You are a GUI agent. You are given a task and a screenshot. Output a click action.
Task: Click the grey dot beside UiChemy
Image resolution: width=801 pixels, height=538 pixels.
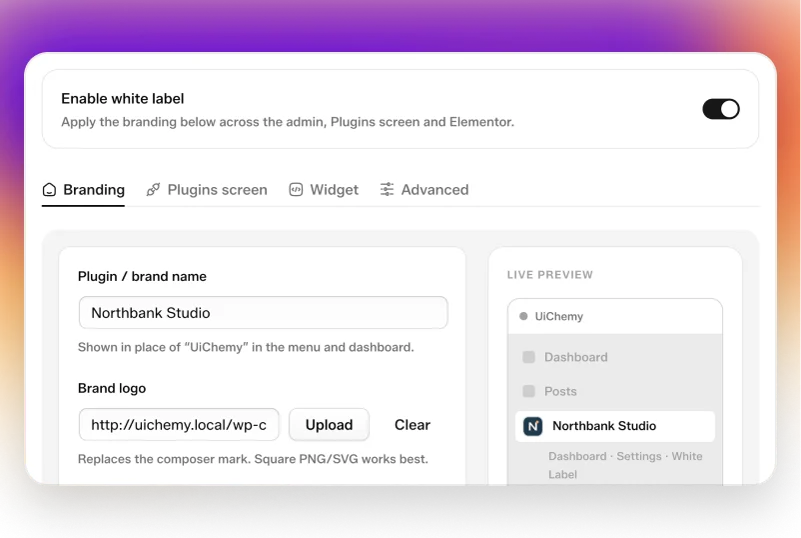[x=523, y=316]
